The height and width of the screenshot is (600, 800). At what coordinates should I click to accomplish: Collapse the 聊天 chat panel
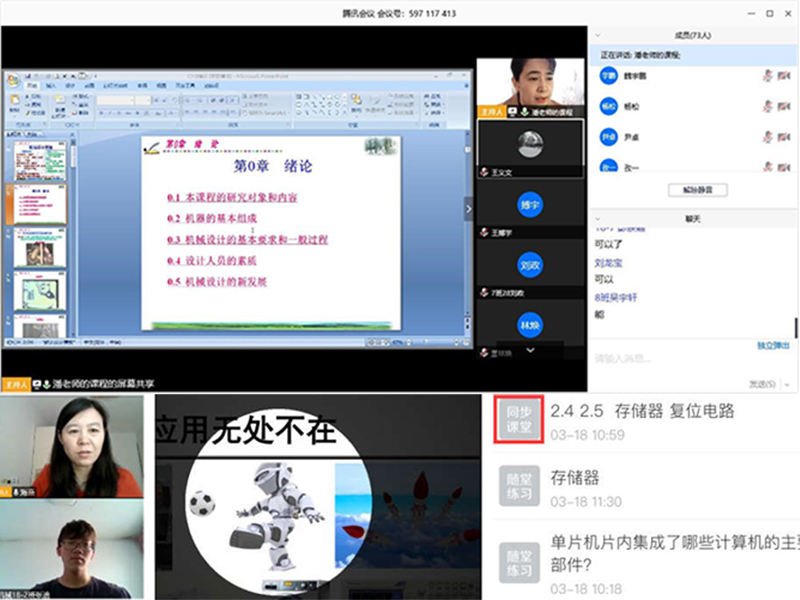(597, 217)
